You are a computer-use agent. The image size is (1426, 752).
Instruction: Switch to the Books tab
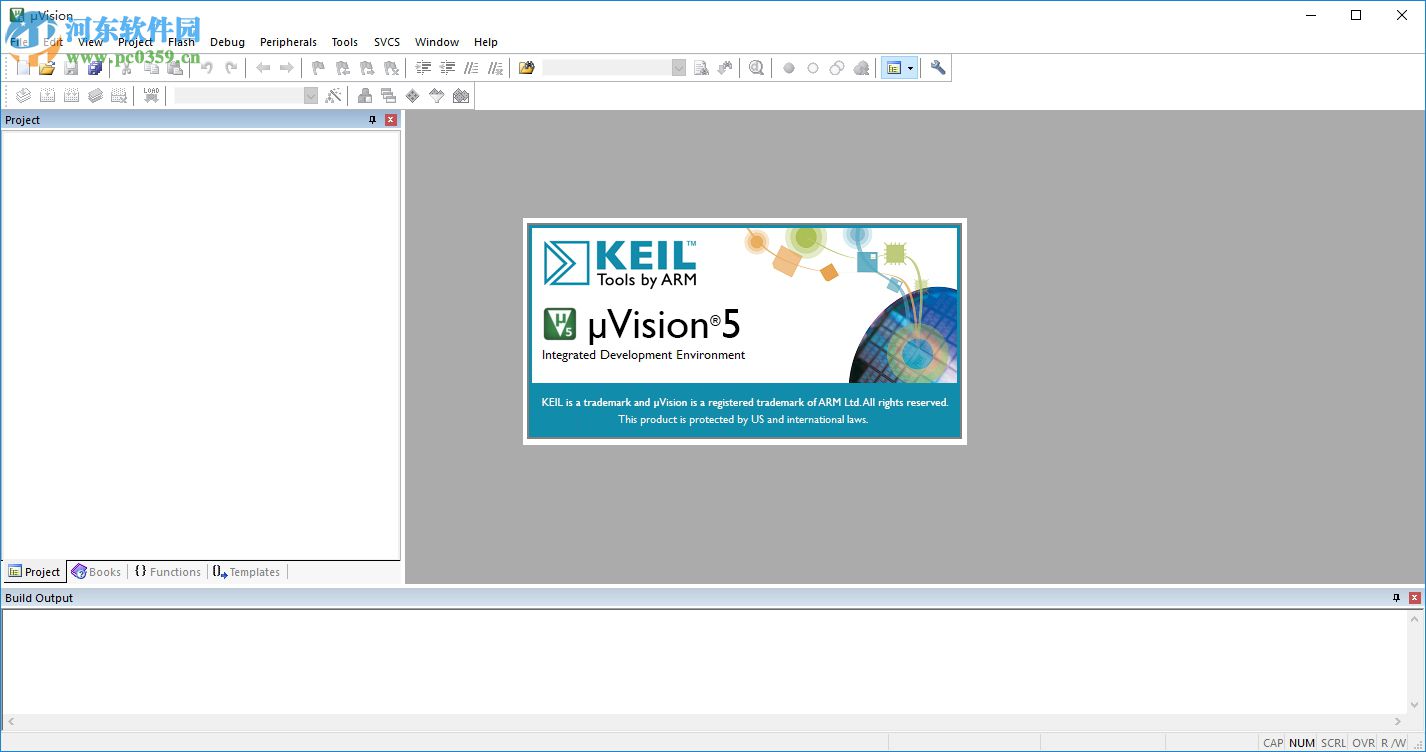[97, 572]
